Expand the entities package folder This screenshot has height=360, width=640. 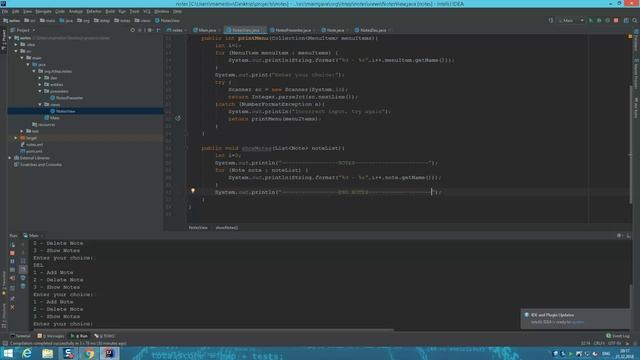(x=40, y=84)
